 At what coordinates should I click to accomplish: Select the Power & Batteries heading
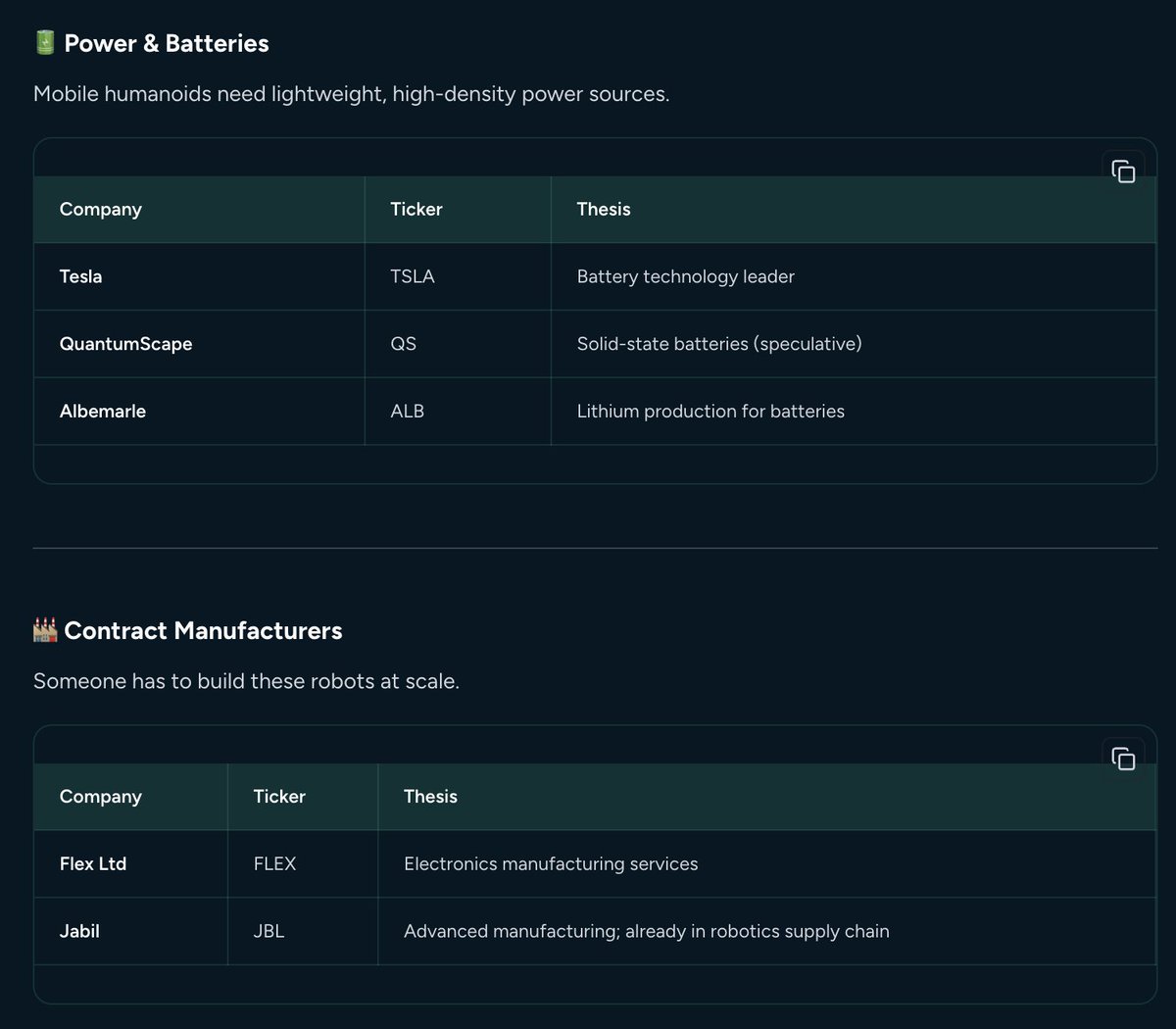point(166,43)
